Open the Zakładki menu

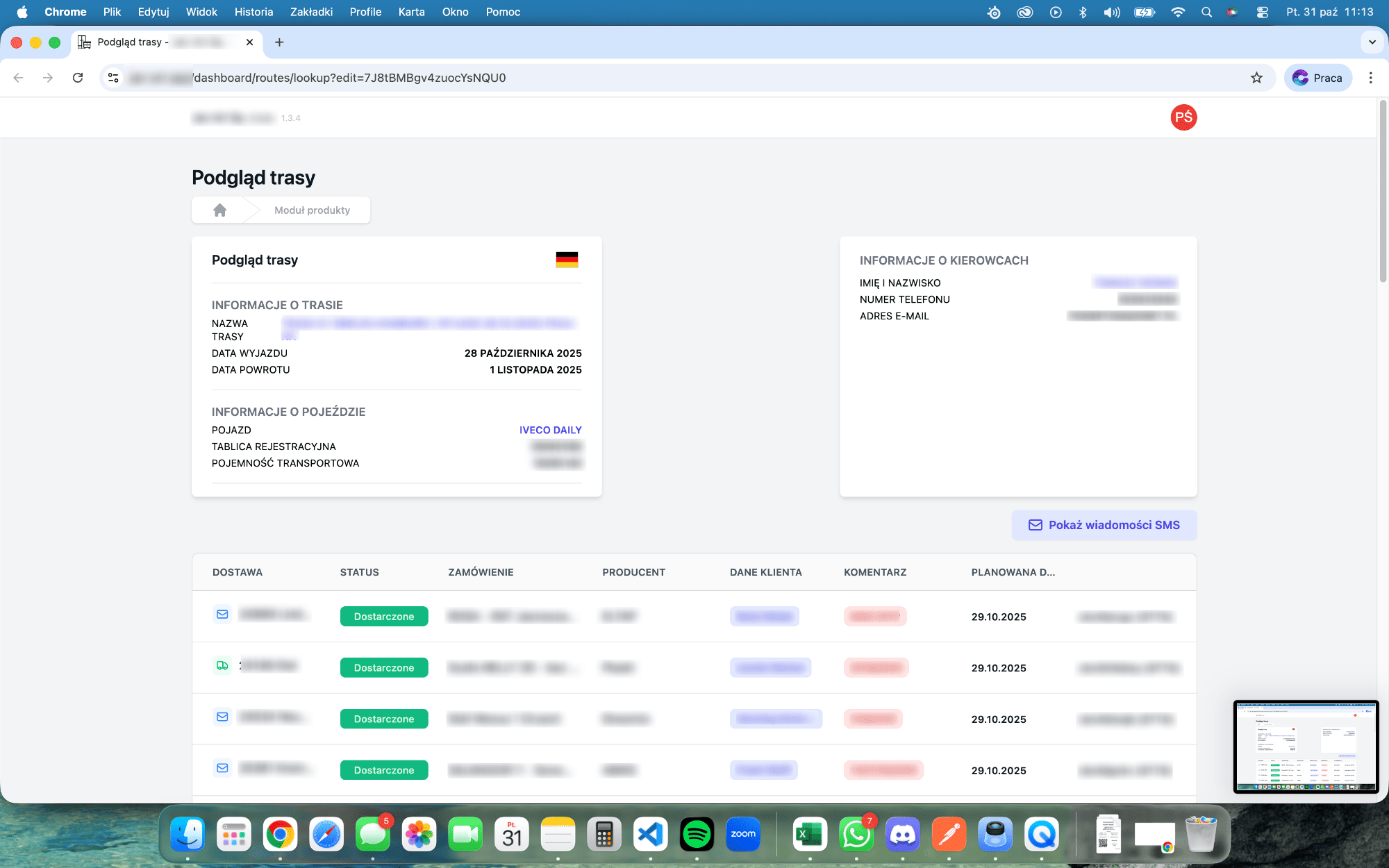311,12
